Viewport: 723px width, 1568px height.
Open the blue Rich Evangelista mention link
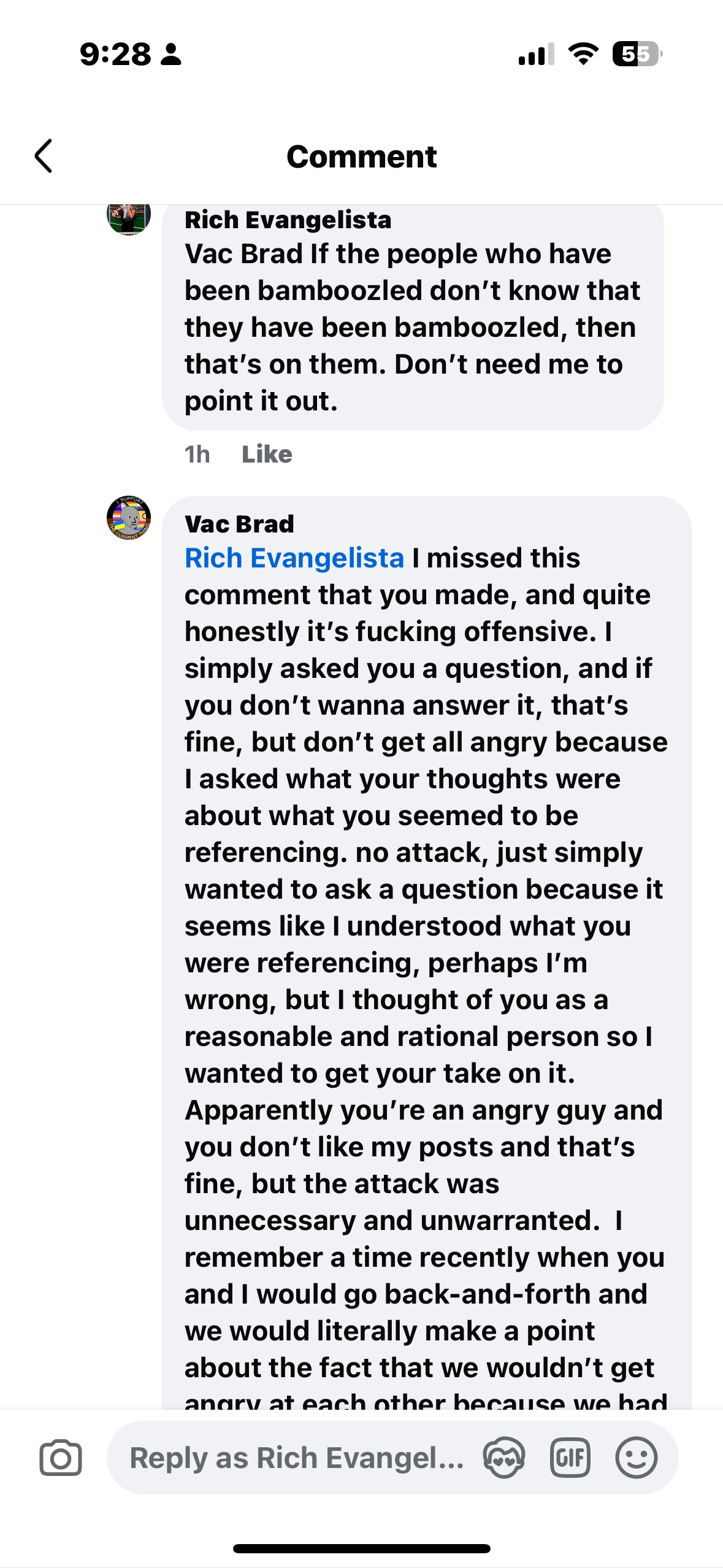[x=294, y=558]
